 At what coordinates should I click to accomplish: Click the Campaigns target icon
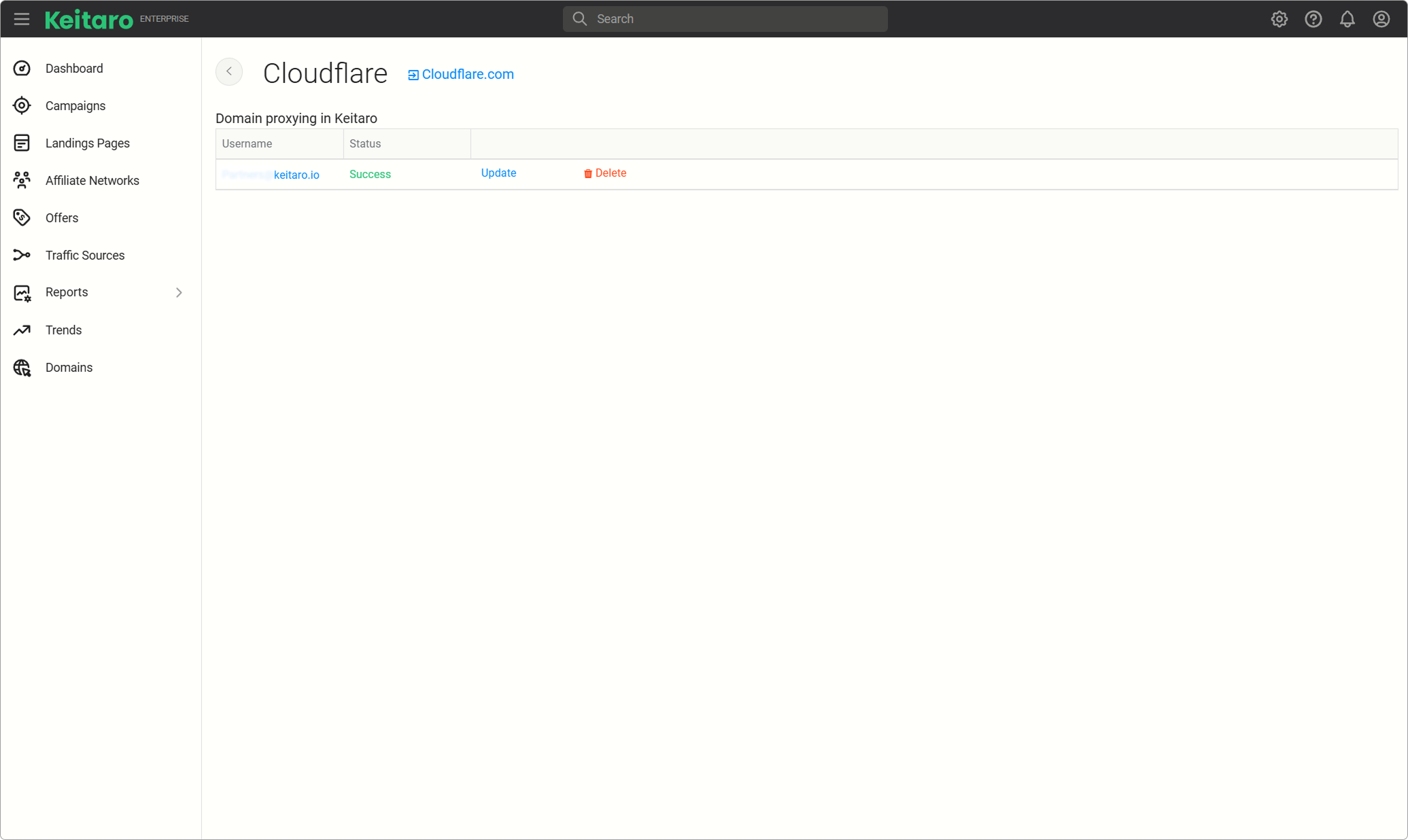coord(22,105)
